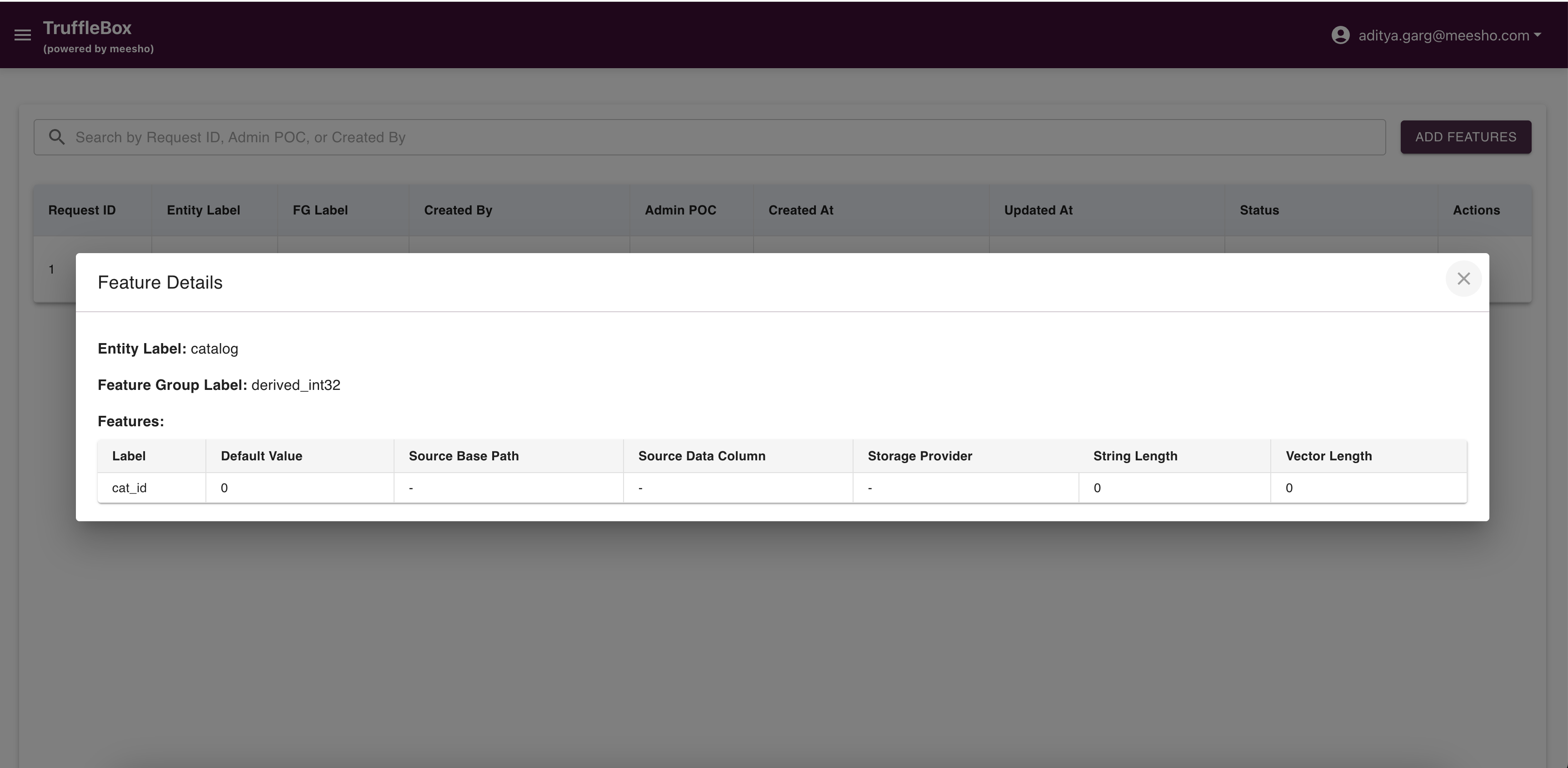The width and height of the screenshot is (1568, 768).
Task: Click the ADD FEATURES button
Action: [1466, 137]
